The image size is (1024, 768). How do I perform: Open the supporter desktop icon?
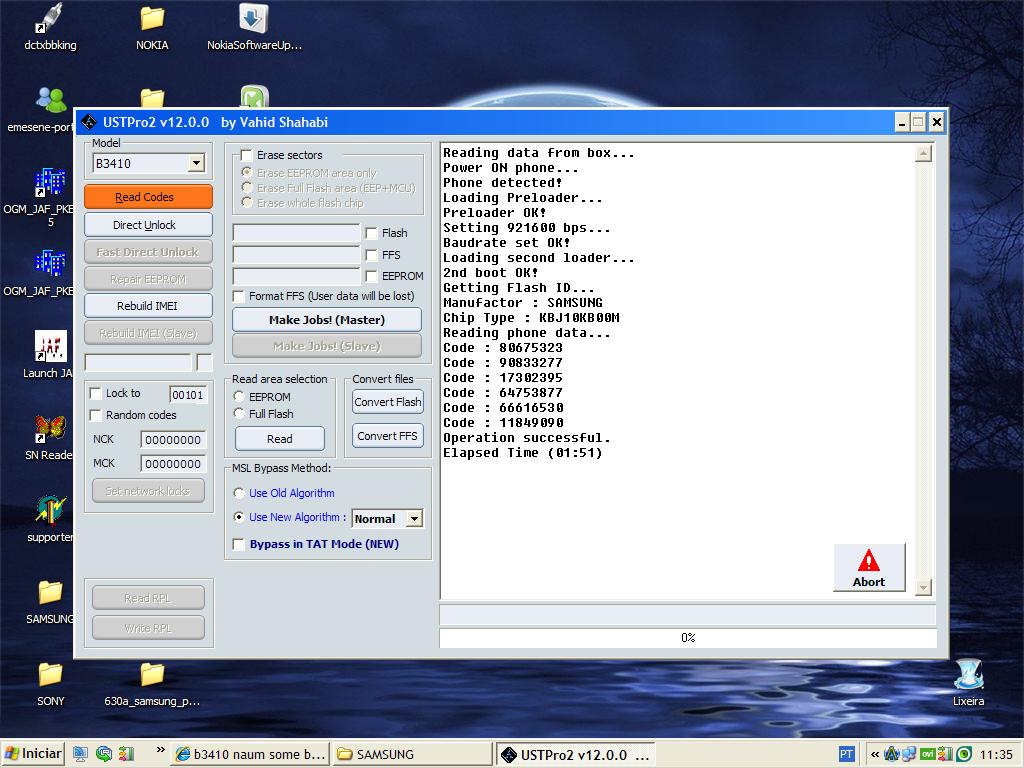pyautogui.click(x=50, y=519)
